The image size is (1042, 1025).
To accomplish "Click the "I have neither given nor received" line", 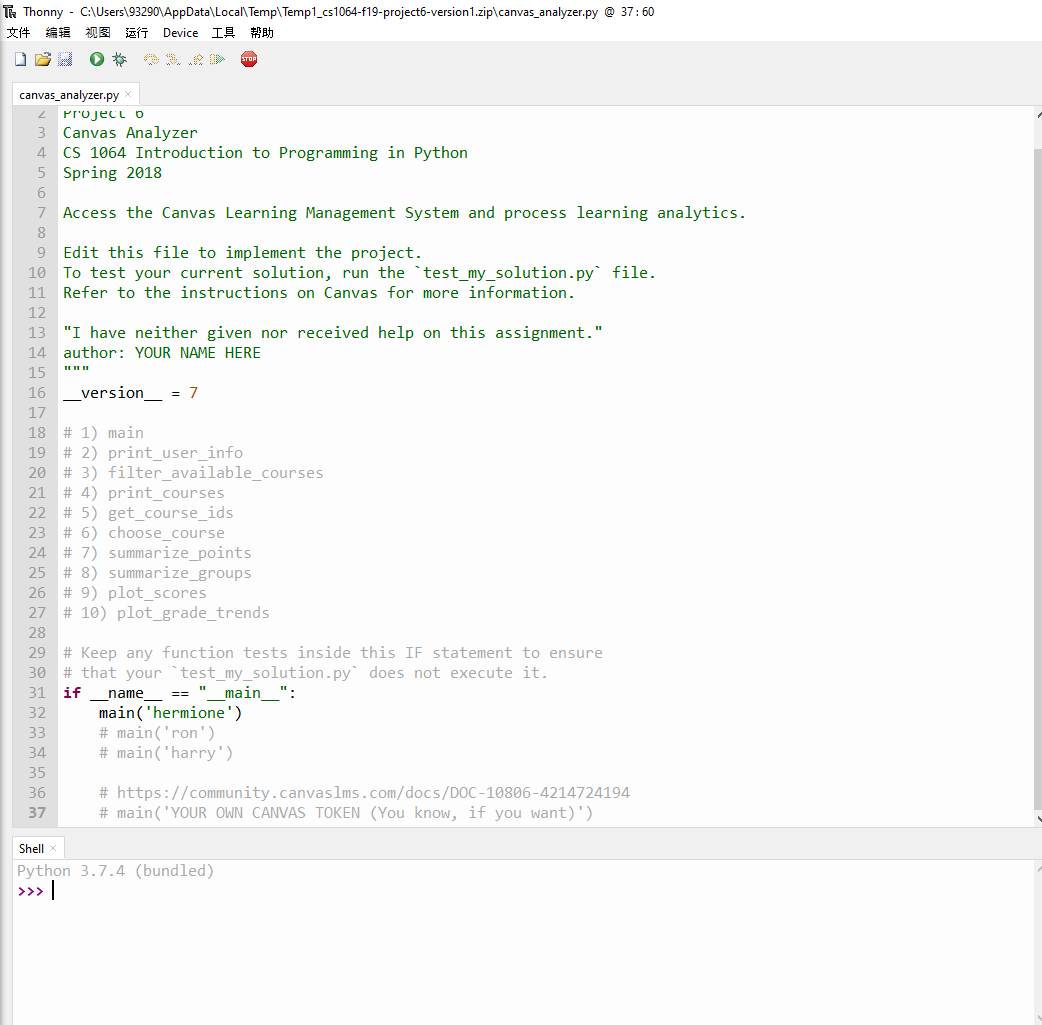I will (333, 333).
